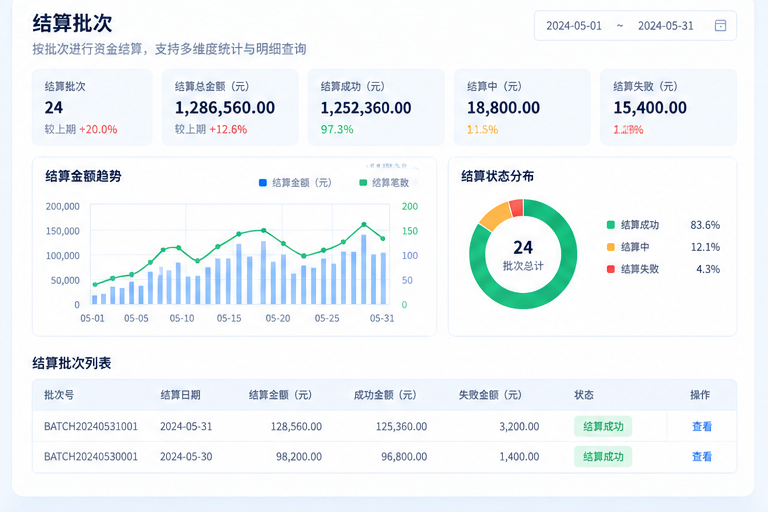
Task: Click x-axis label 05-15 in trend chart
Action: [229, 318]
